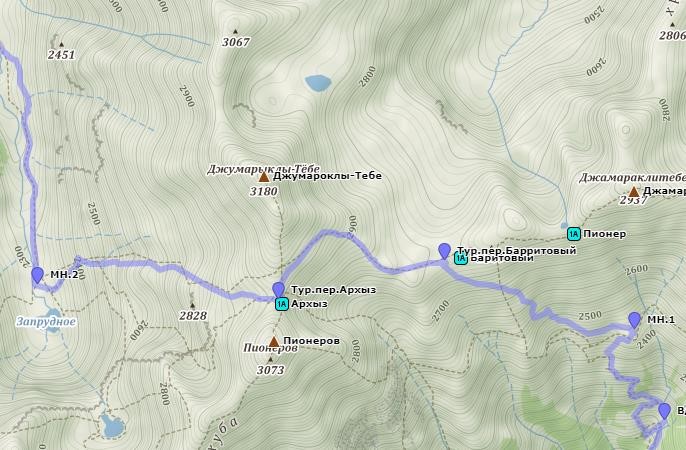Click the 1A badge next to Пионер
This screenshot has width=686, height=450.
(x=574, y=234)
